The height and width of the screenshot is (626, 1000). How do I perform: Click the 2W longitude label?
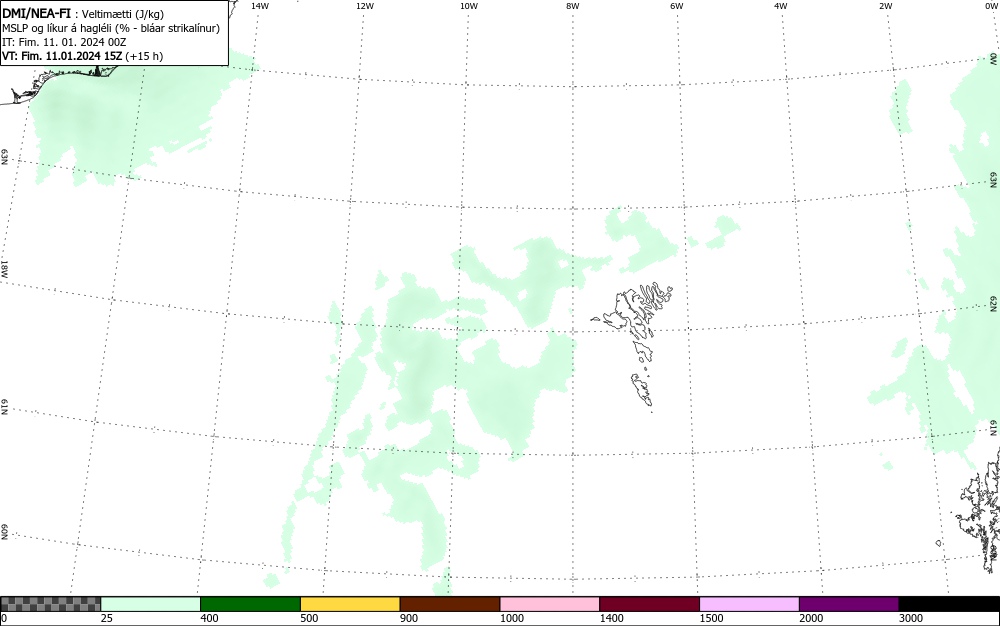pos(885,6)
